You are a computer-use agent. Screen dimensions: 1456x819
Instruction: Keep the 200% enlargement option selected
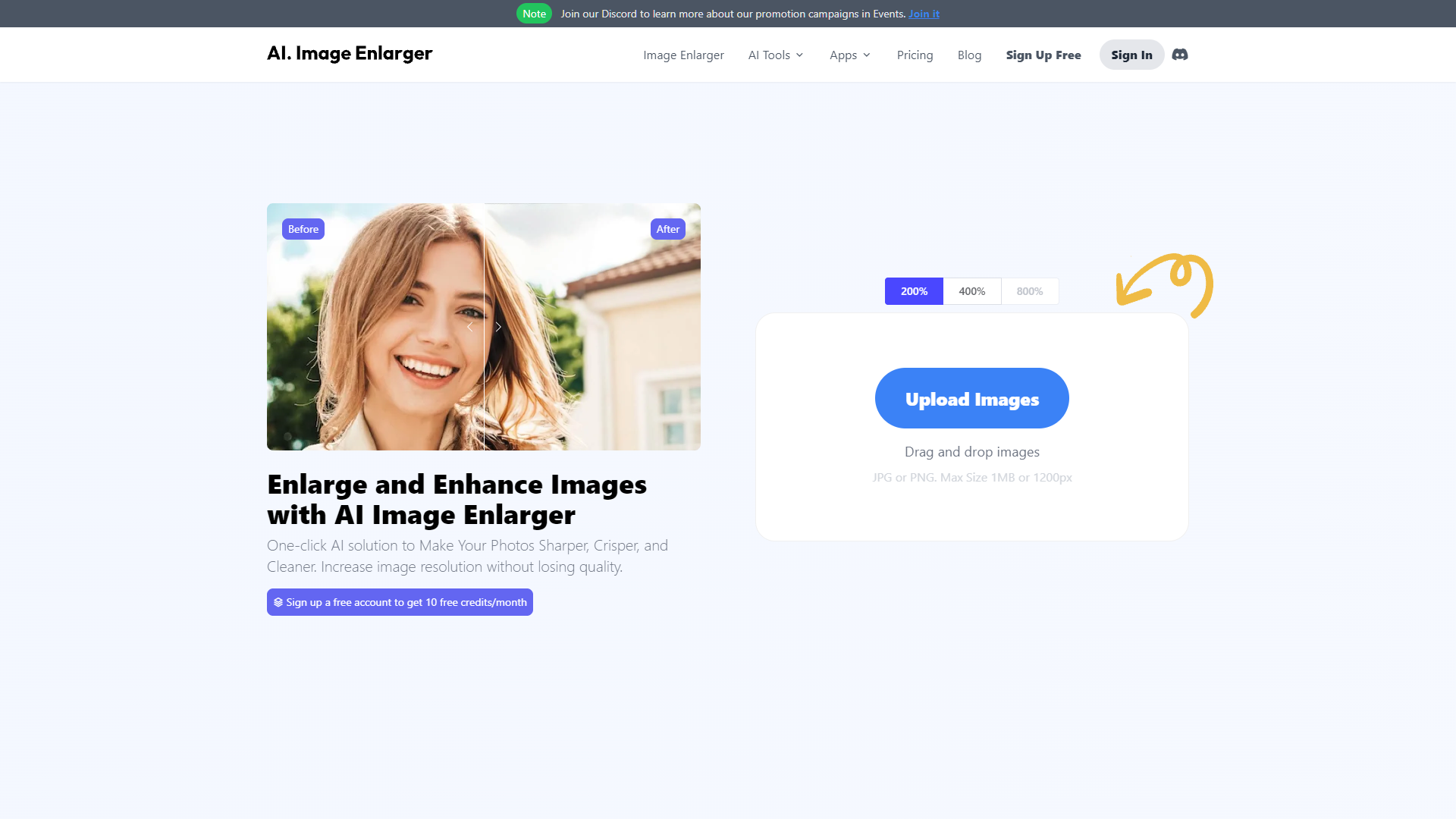coord(914,291)
